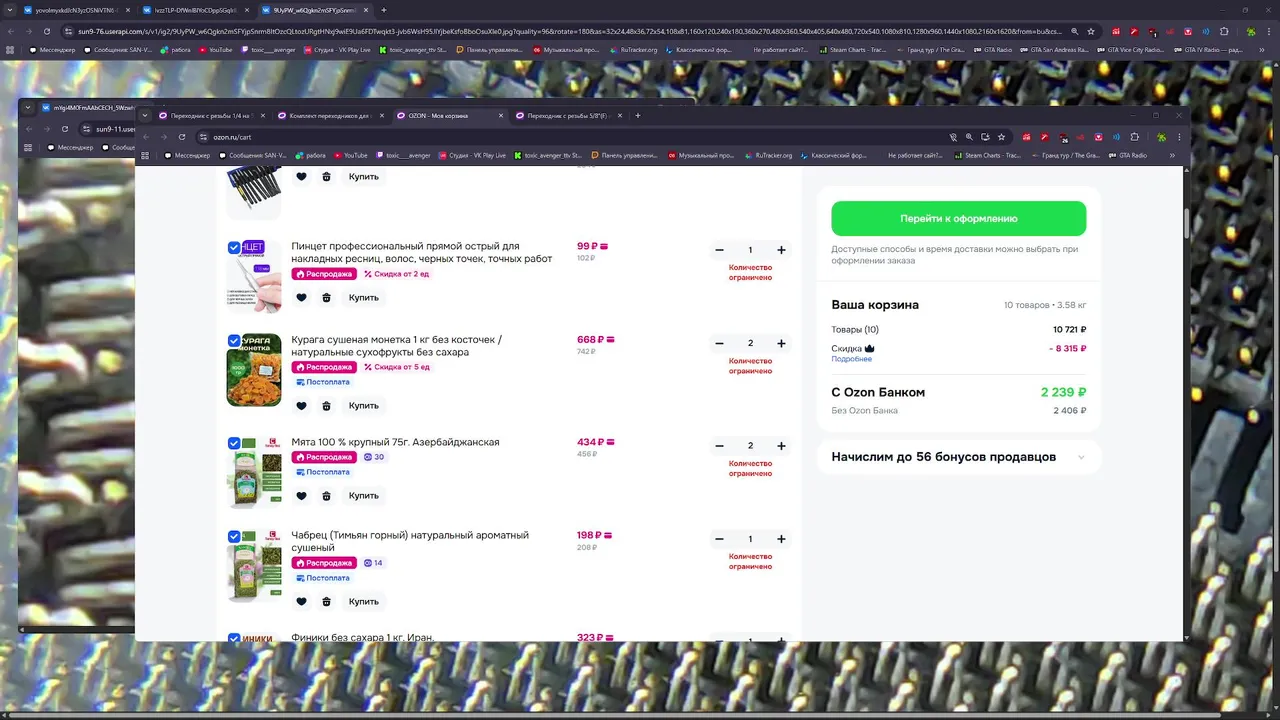The height and width of the screenshot is (720, 1280).
Task: Switch to second outer browser tab lvzz7LP
Action: tap(195, 10)
